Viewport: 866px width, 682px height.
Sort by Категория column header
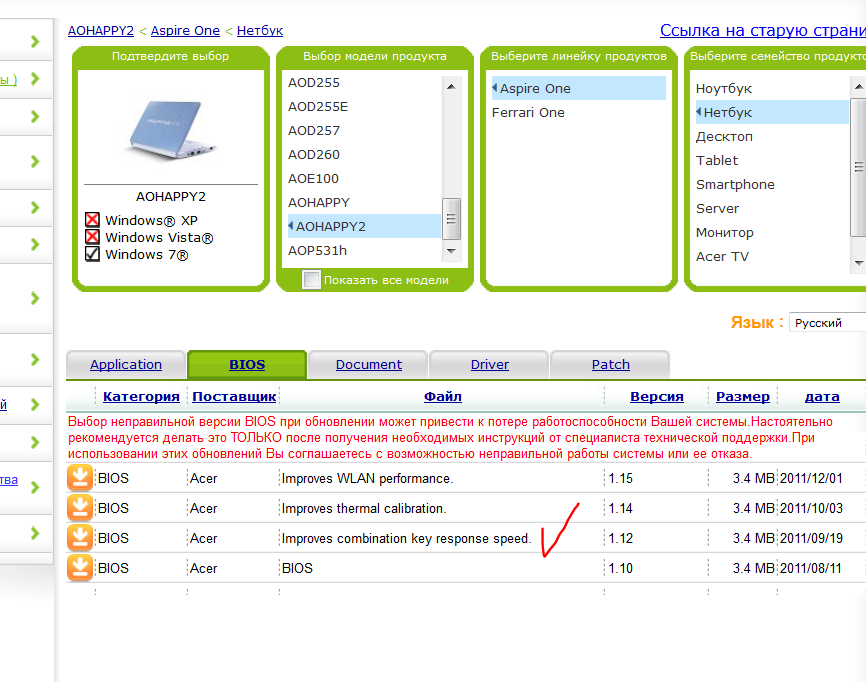(x=141, y=396)
